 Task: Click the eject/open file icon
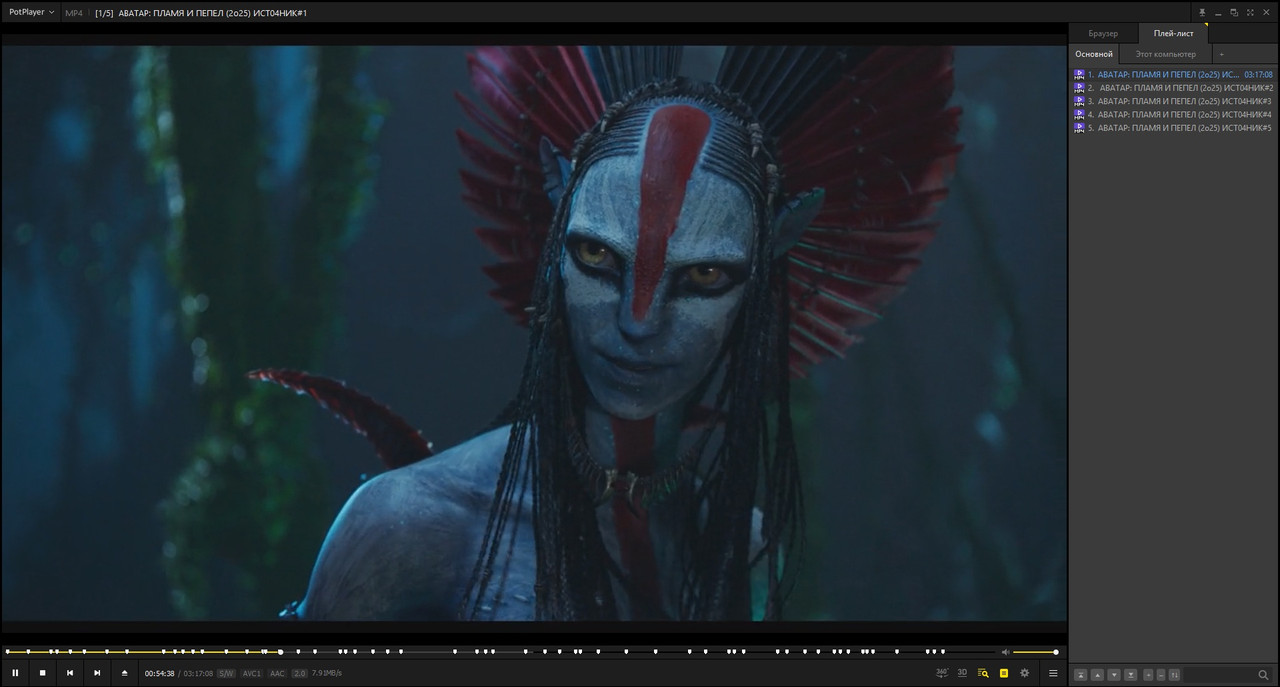point(124,673)
